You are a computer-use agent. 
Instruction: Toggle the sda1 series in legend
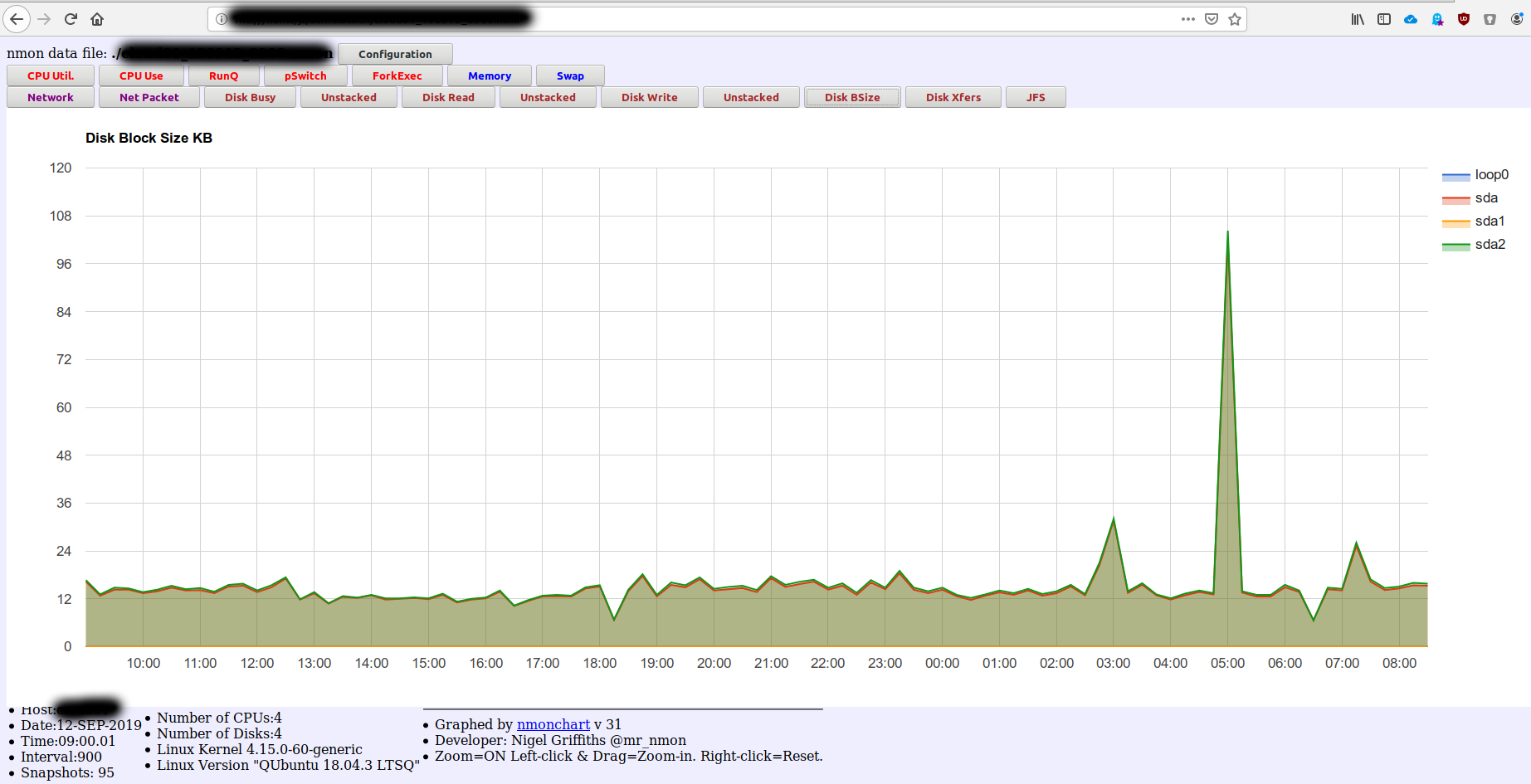click(1490, 222)
